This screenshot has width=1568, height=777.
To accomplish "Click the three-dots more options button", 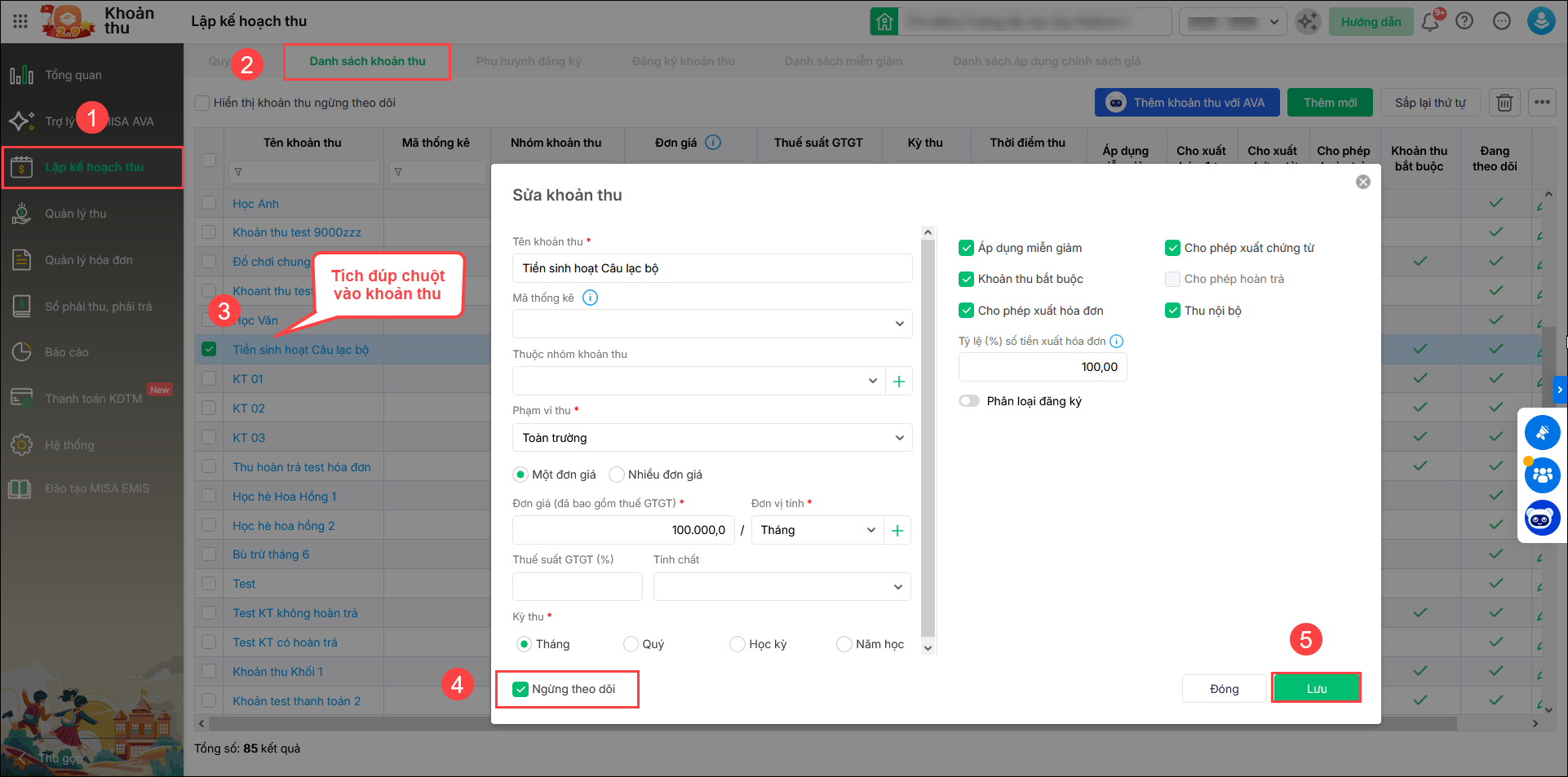I will click(x=1541, y=103).
